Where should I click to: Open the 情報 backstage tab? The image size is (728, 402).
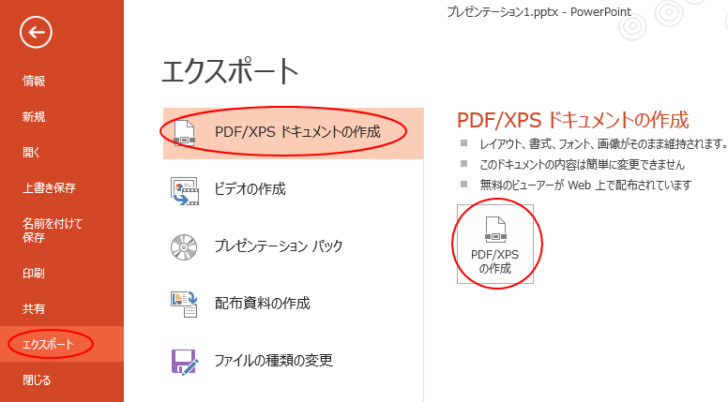click(x=34, y=81)
